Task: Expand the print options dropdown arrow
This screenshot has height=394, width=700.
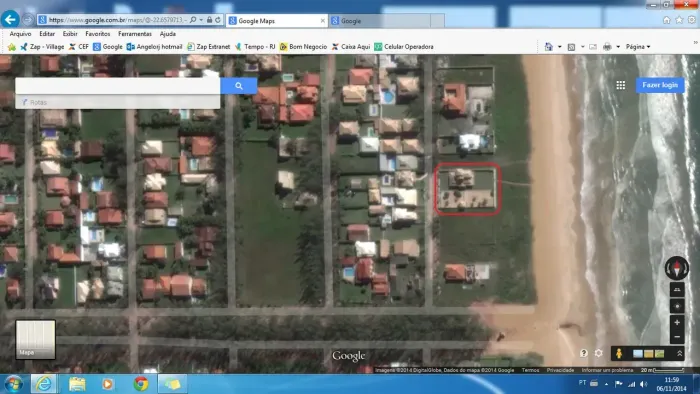Action: 618,47
